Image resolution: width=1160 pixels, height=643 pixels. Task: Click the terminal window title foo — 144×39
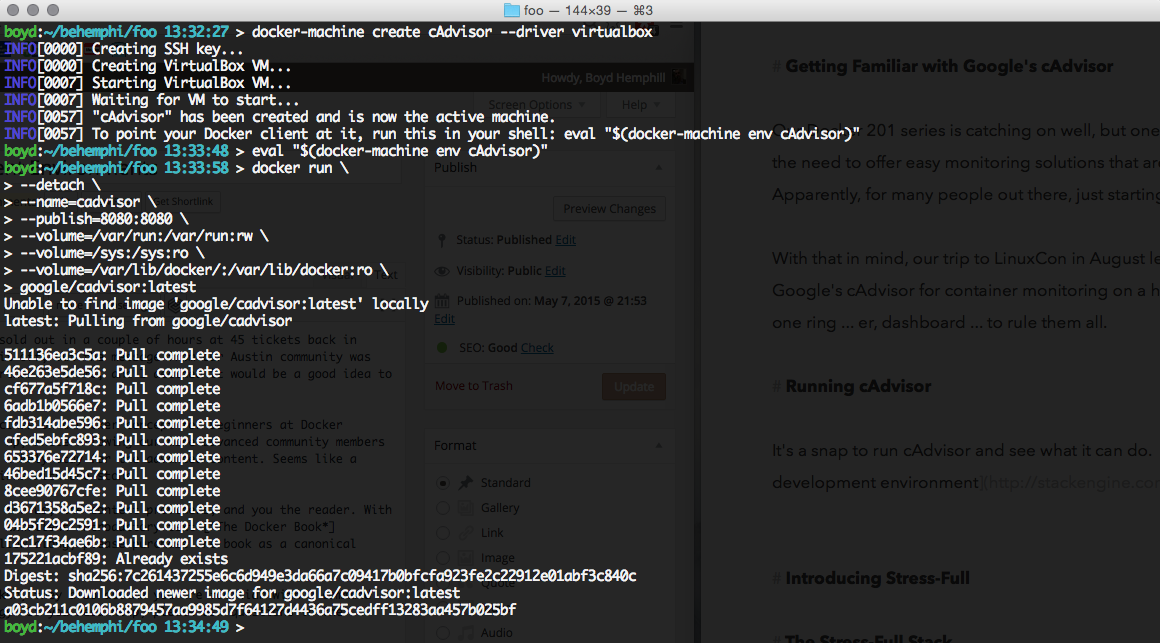[588, 10]
